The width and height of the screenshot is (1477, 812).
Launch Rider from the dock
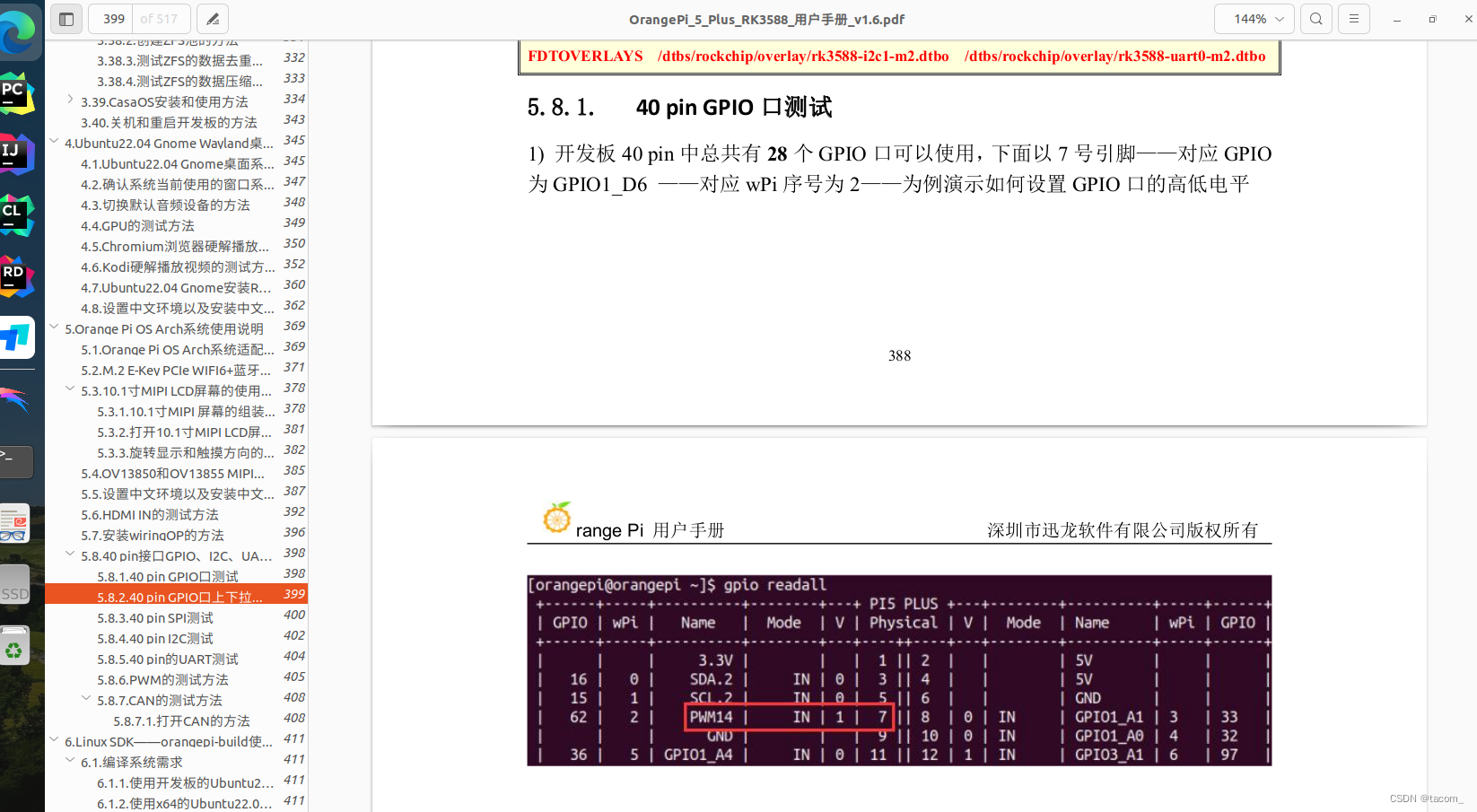pos(17,276)
